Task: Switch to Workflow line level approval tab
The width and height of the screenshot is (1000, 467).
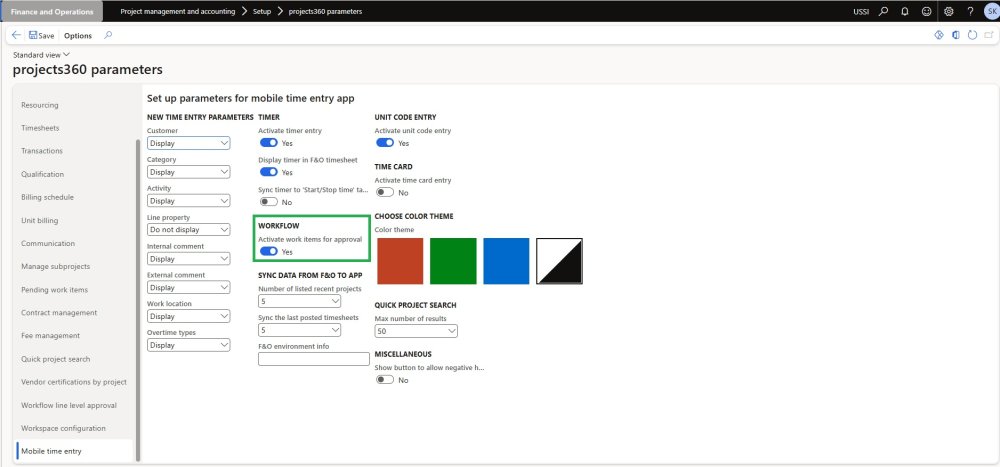Action: (x=69, y=405)
